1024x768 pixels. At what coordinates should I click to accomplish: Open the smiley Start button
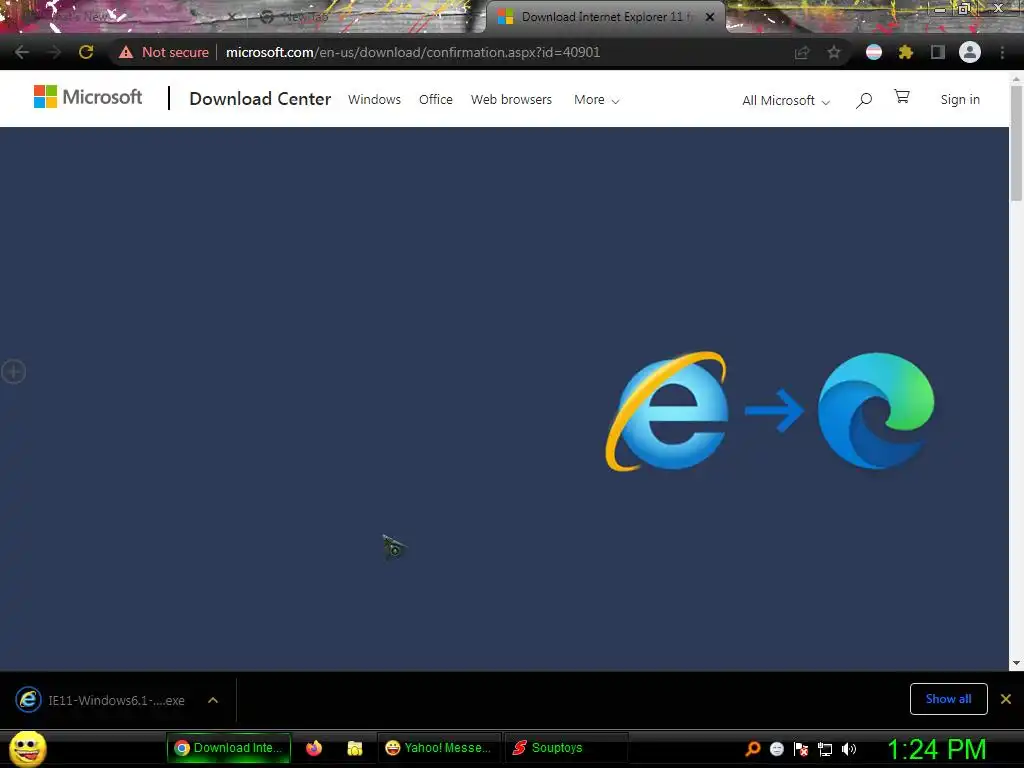coord(27,748)
